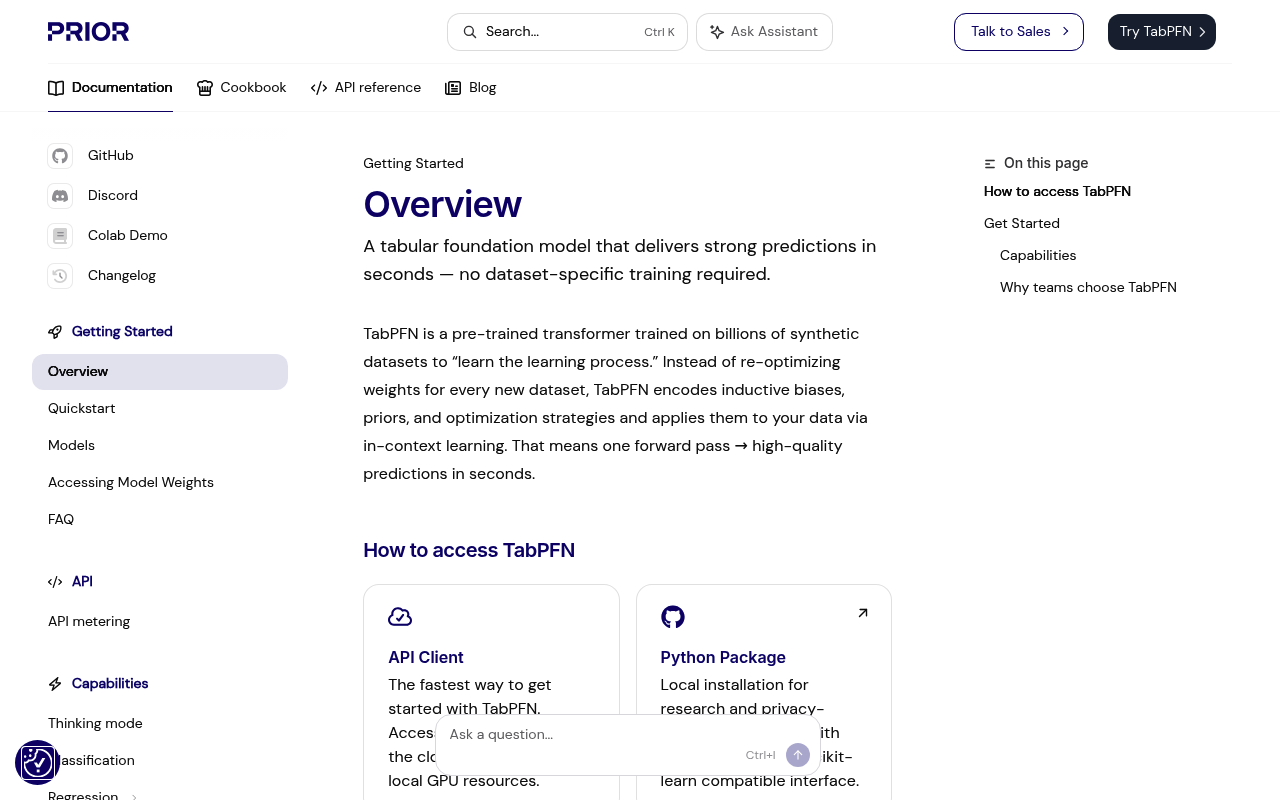This screenshot has height=800, width=1280.
Task: Click the Talk to Sales button
Action: coord(1019,32)
